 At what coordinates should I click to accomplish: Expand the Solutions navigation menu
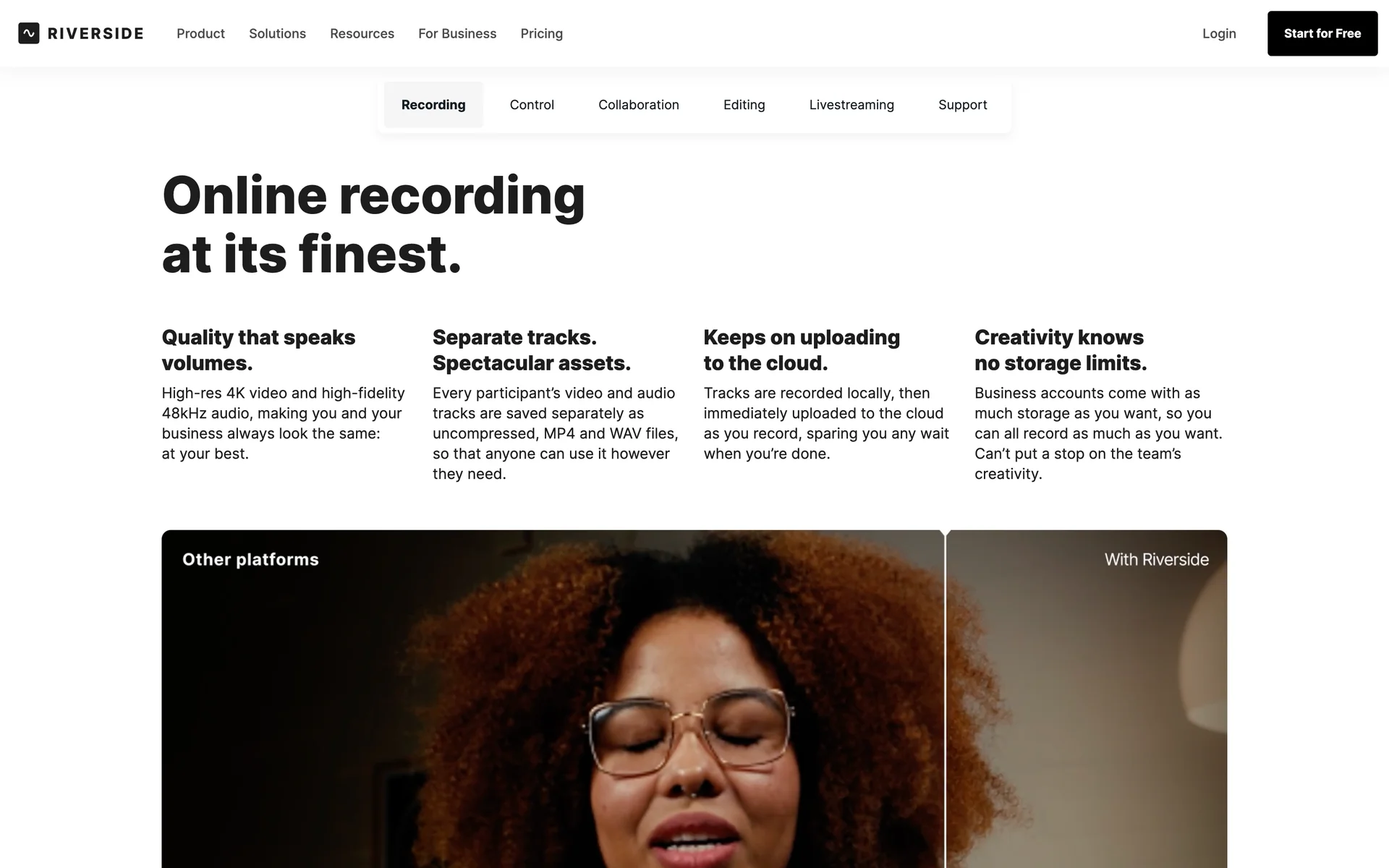[x=277, y=33]
